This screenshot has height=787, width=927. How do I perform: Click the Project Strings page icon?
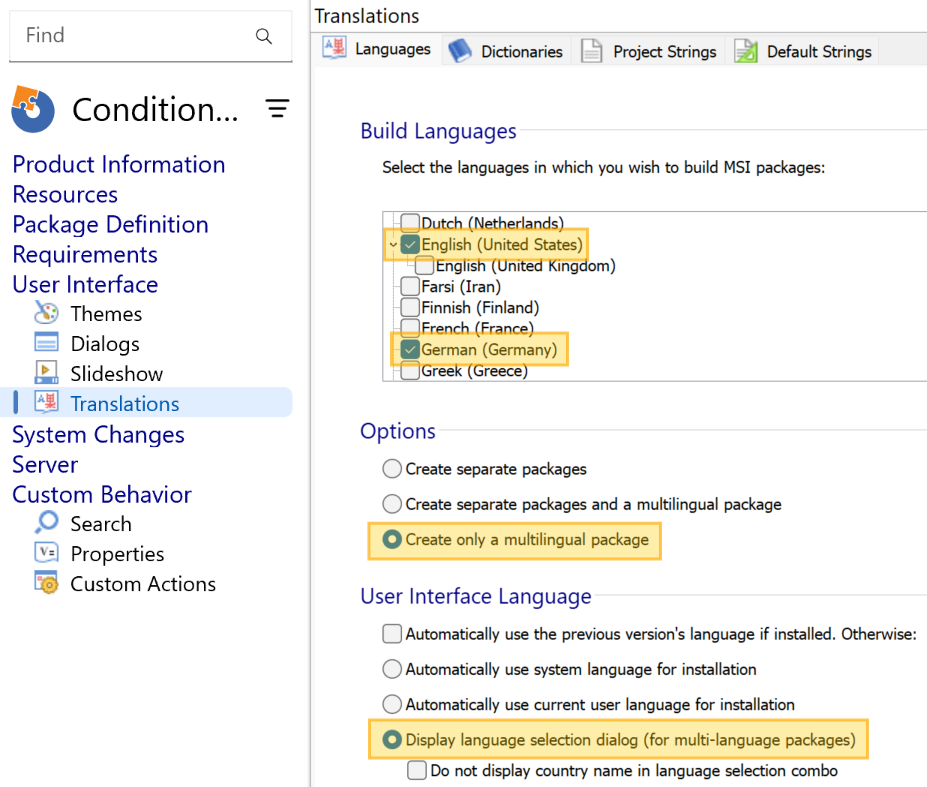coord(591,51)
